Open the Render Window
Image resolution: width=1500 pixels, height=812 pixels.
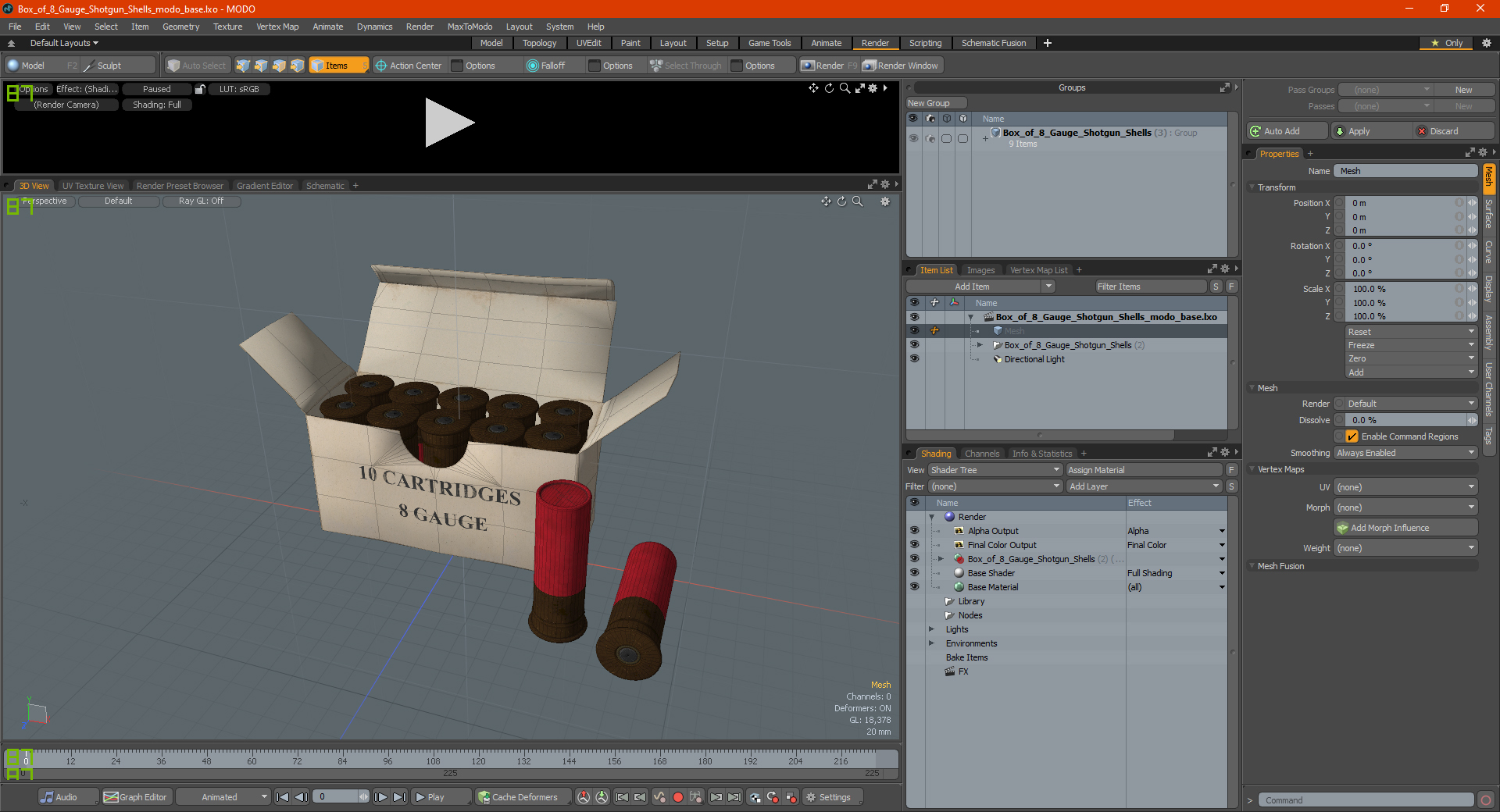pos(901,66)
